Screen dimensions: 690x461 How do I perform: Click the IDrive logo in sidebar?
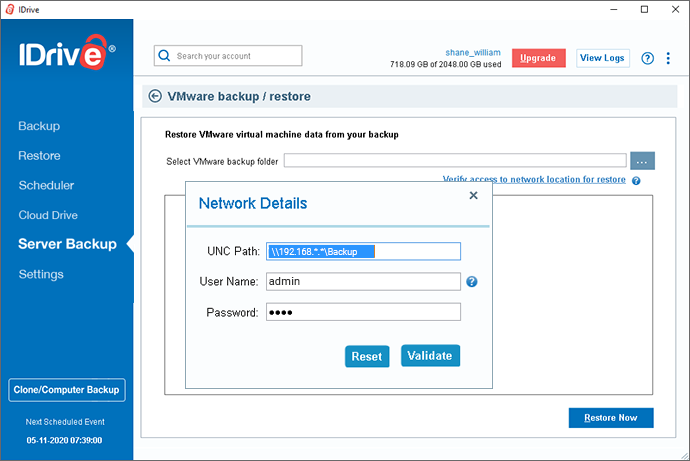tap(67, 53)
